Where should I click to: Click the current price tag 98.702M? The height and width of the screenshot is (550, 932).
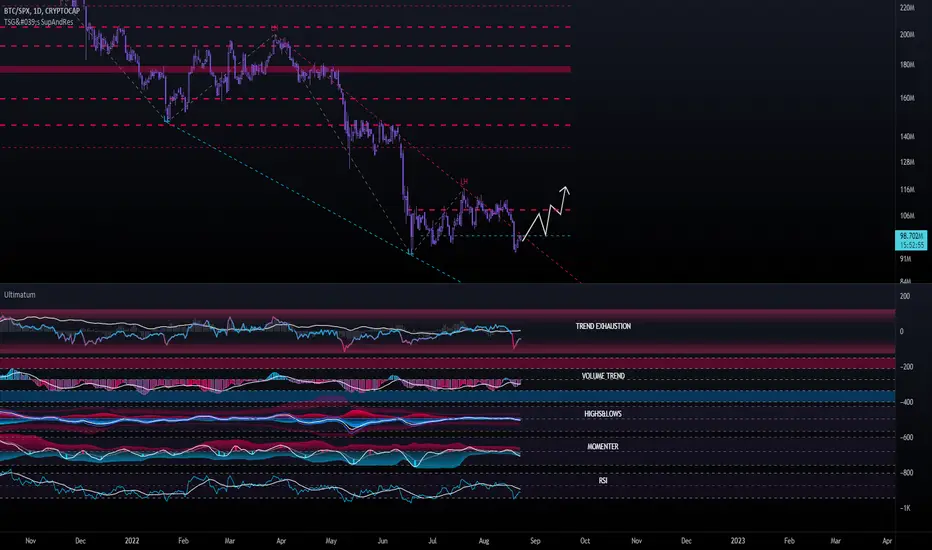911,240
